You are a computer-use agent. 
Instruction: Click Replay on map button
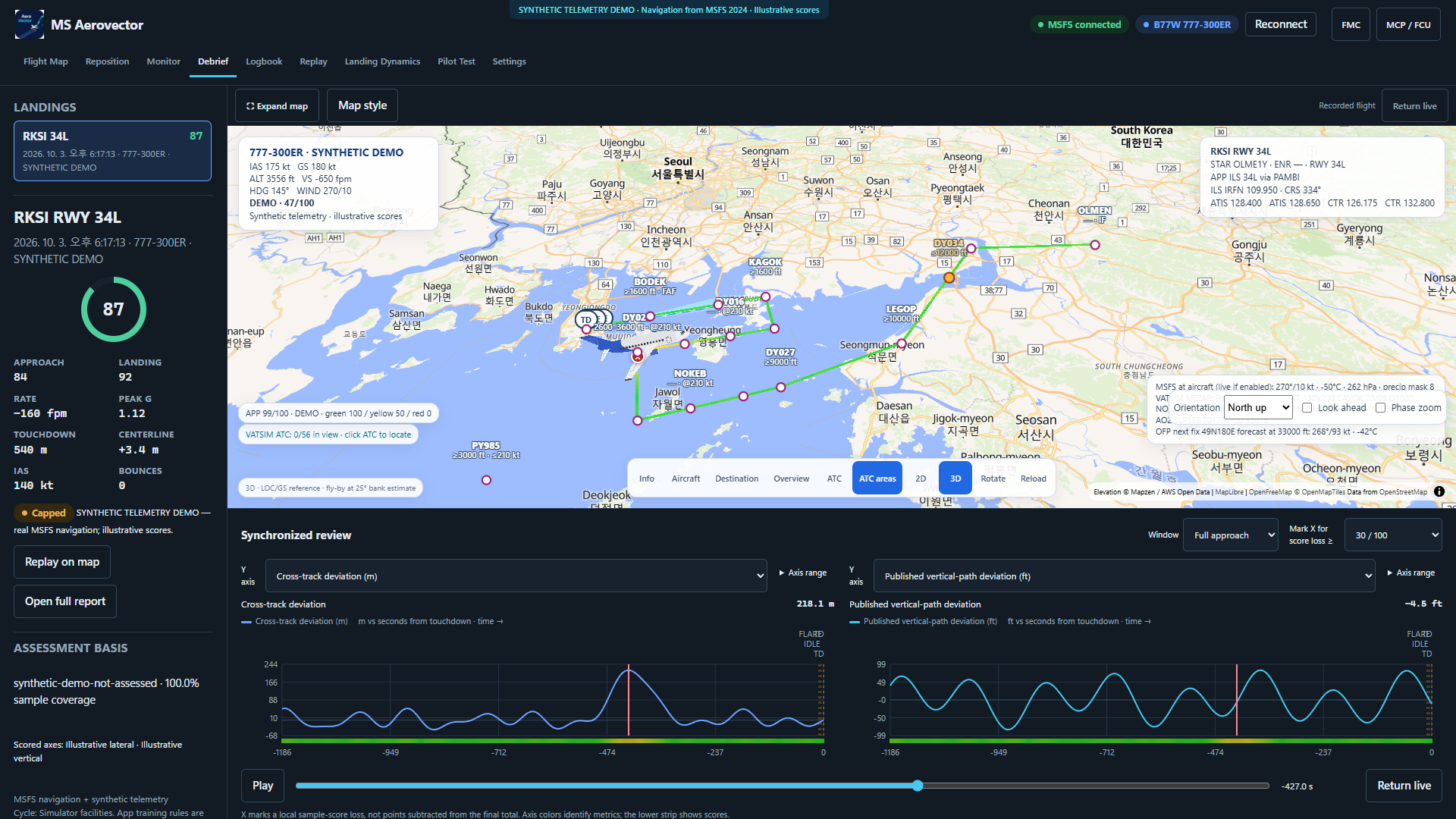coord(62,562)
